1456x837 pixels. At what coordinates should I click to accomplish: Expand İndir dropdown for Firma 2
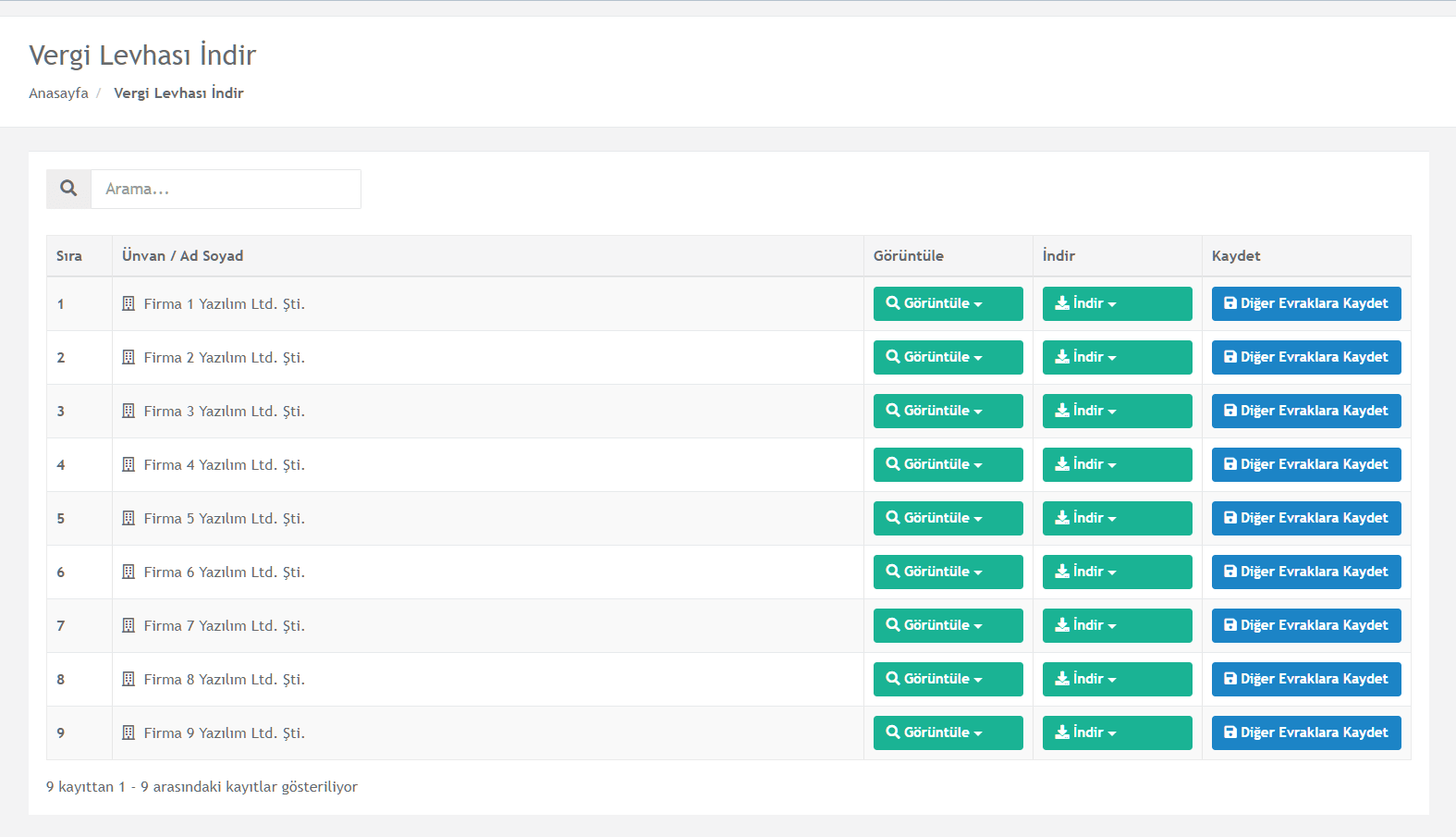pos(1117,357)
